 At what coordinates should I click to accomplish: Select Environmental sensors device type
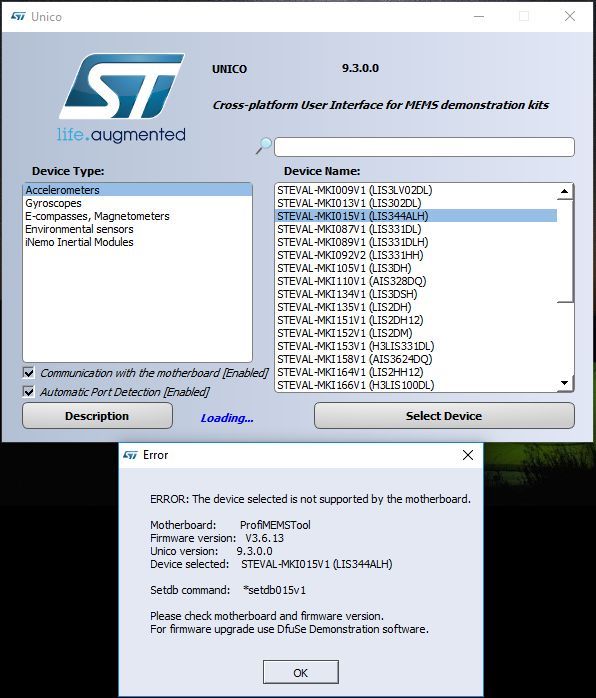(137, 229)
